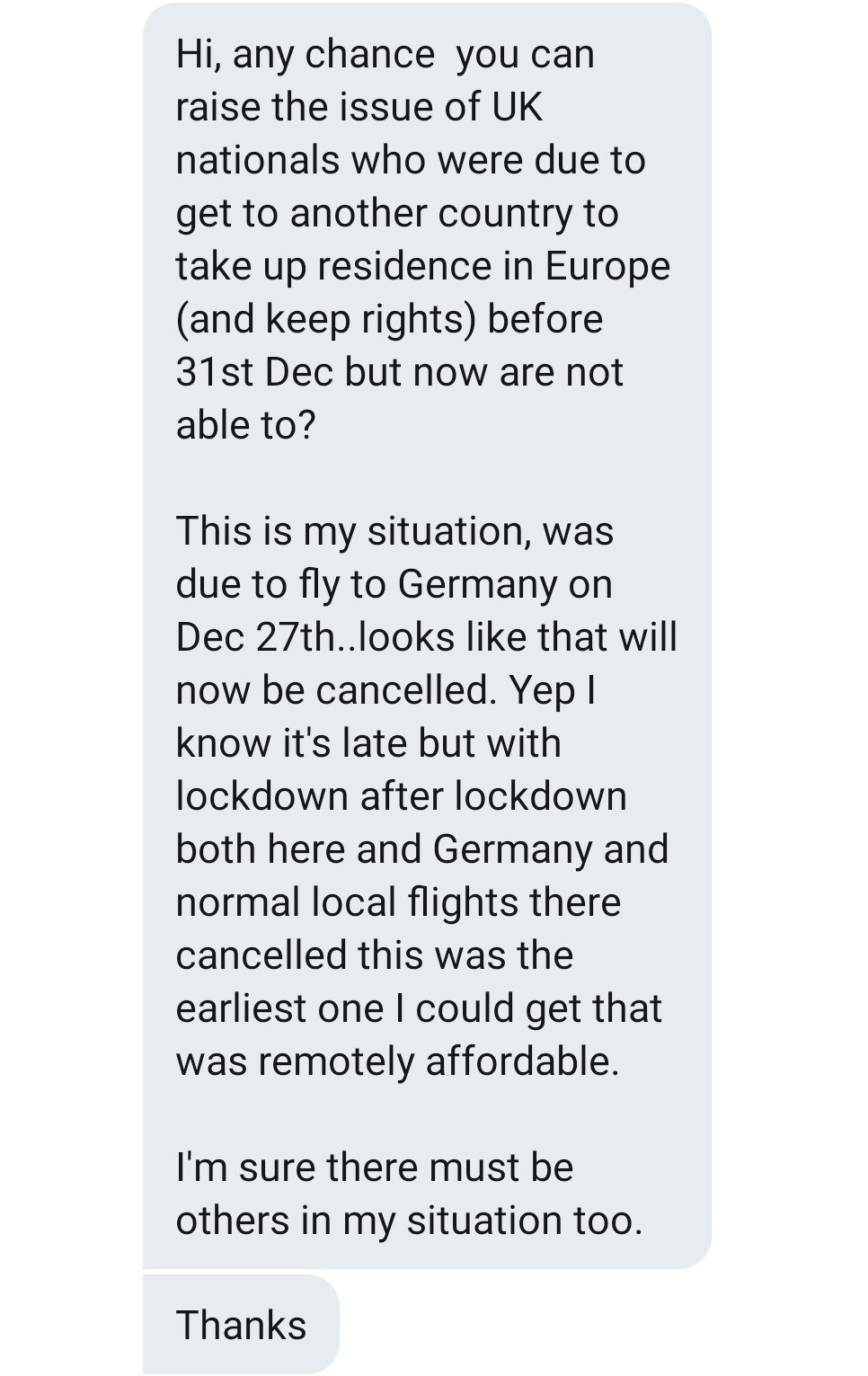This screenshot has height=1376, width=868.
Task: Click the line 'normal local flights there'
Action: pyautogui.click(x=398, y=902)
